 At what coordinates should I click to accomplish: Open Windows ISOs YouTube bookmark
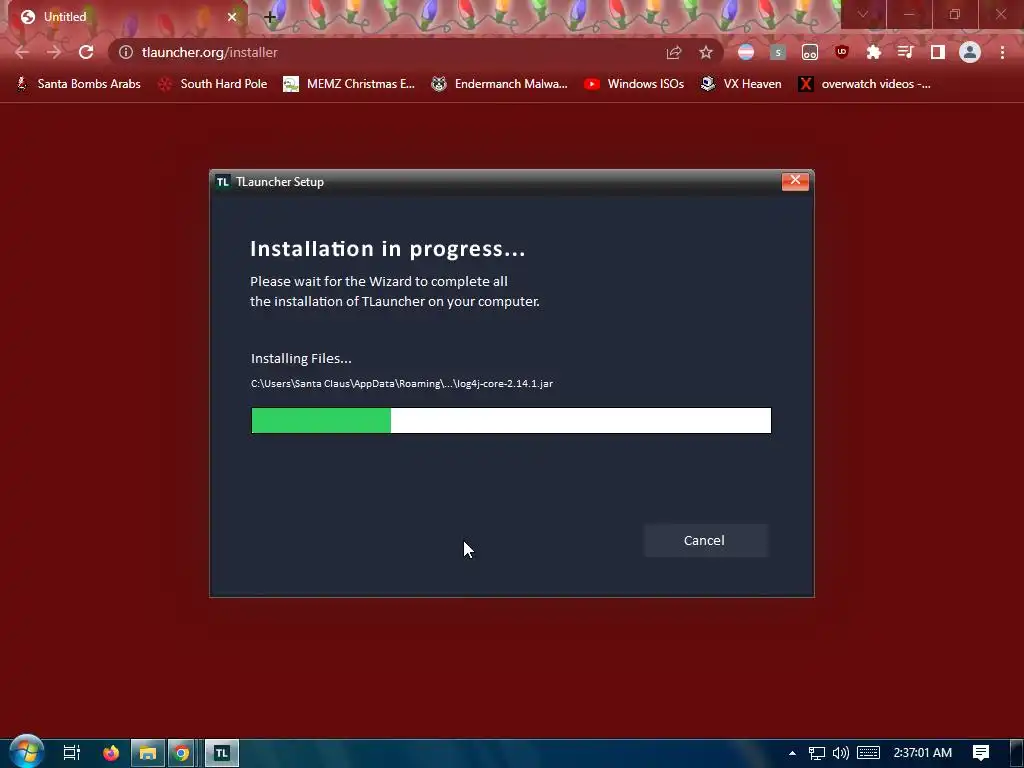click(x=634, y=84)
